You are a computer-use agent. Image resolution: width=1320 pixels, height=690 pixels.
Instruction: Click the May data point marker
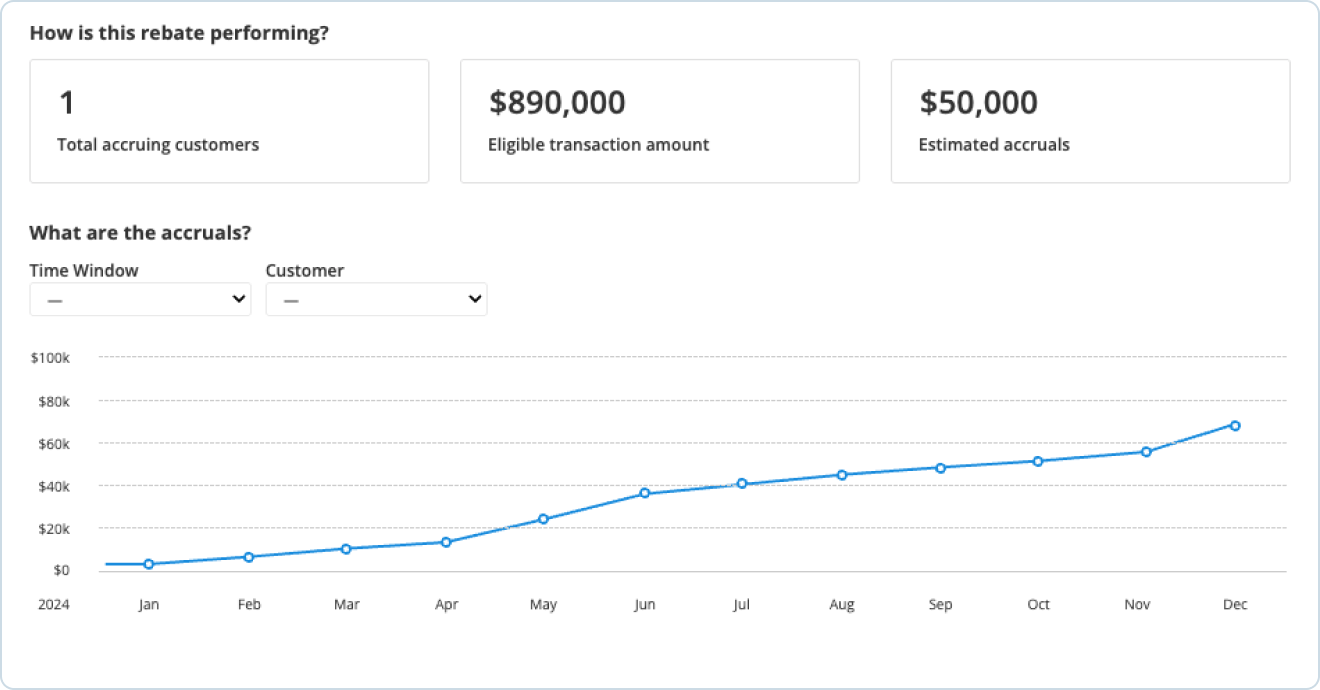pyautogui.click(x=544, y=519)
